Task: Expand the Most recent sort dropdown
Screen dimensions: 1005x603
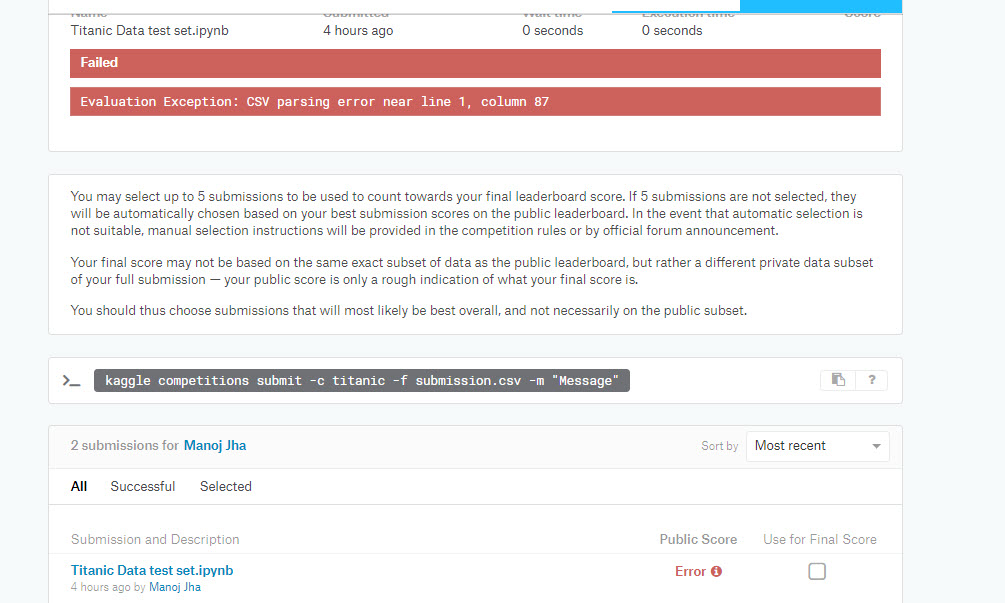Action: pos(817,446)
